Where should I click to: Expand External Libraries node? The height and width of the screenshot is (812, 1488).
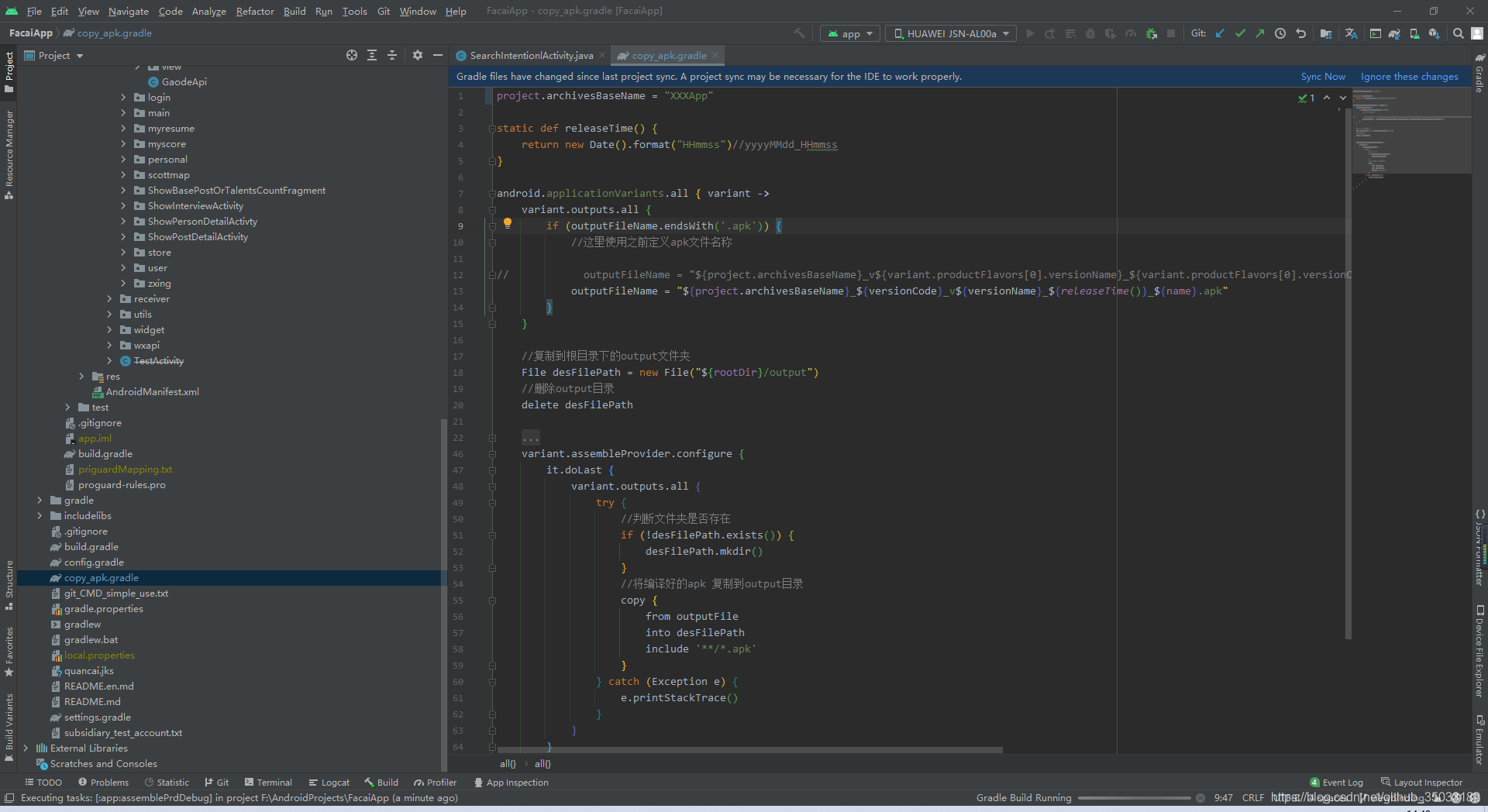[x=26, y=748]
